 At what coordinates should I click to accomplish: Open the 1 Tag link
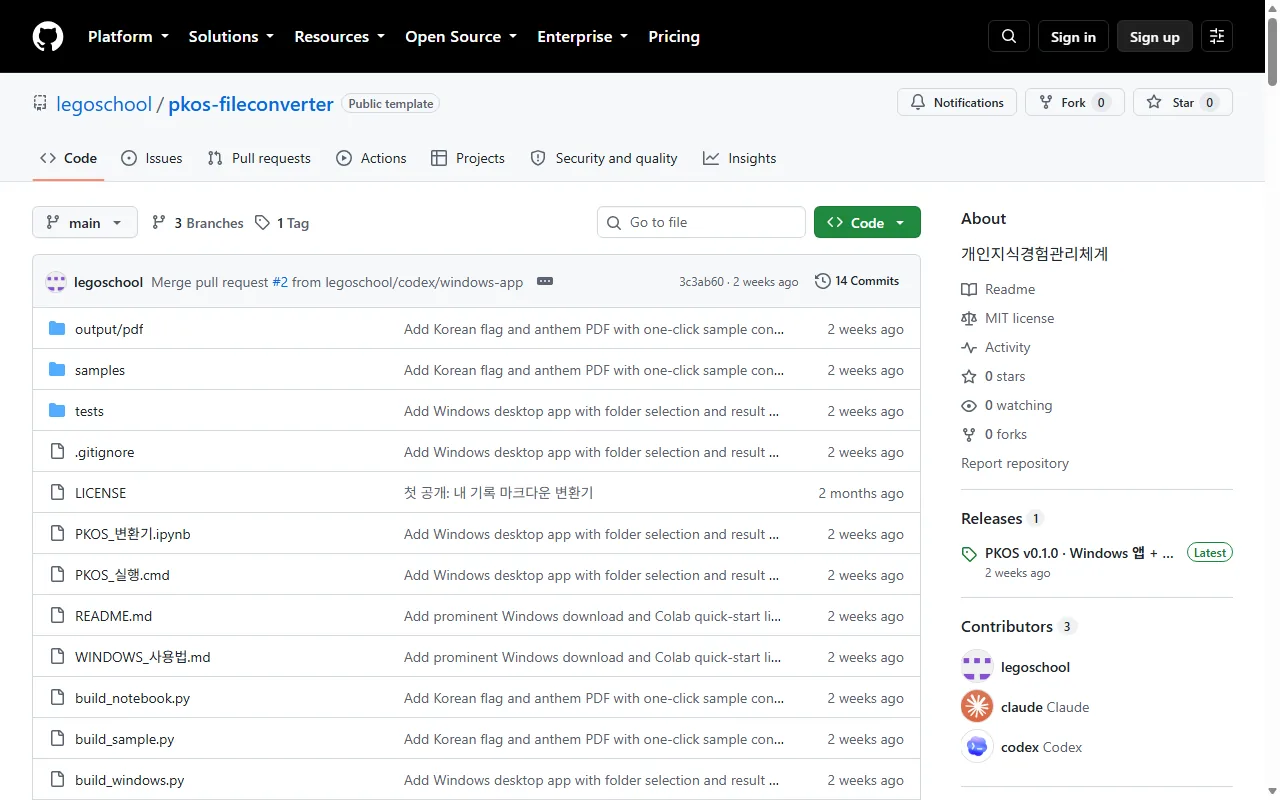282,223
